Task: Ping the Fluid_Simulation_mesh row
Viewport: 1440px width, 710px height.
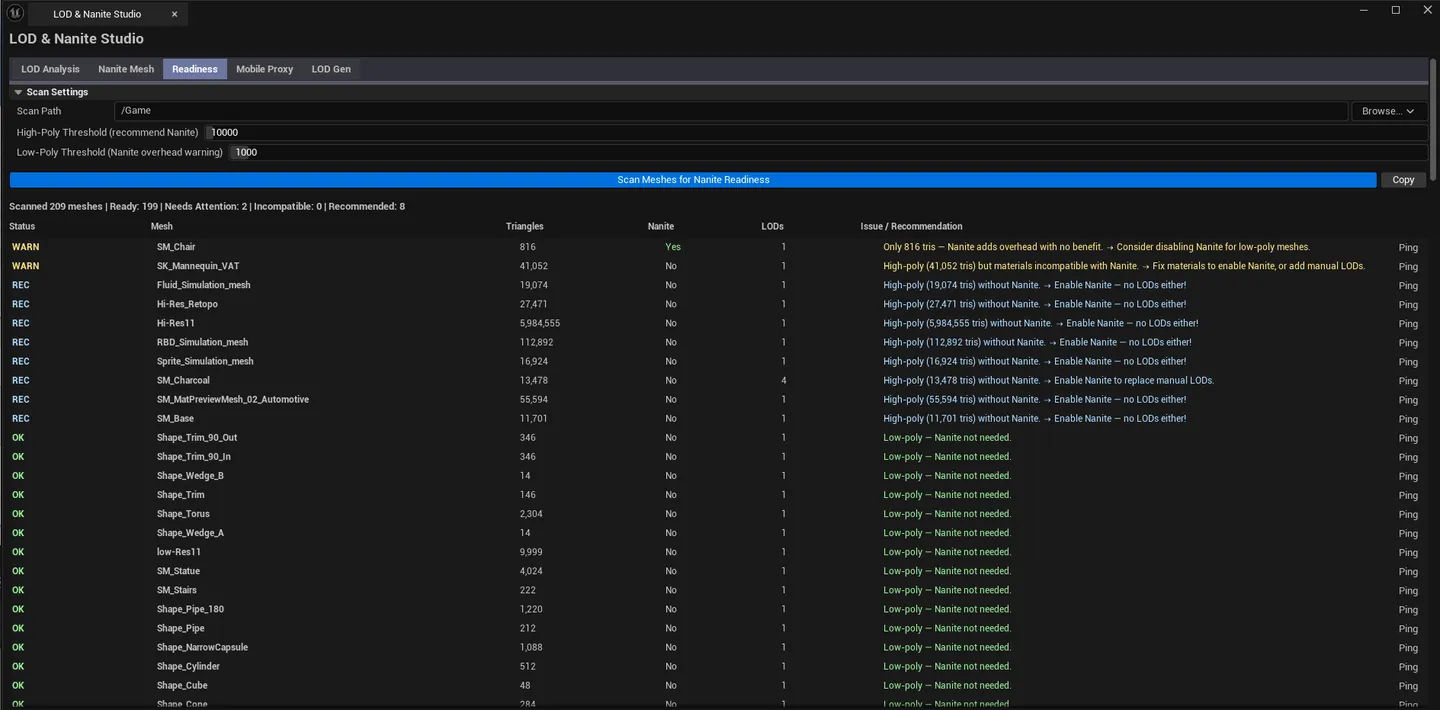Action: (1408, 285)
